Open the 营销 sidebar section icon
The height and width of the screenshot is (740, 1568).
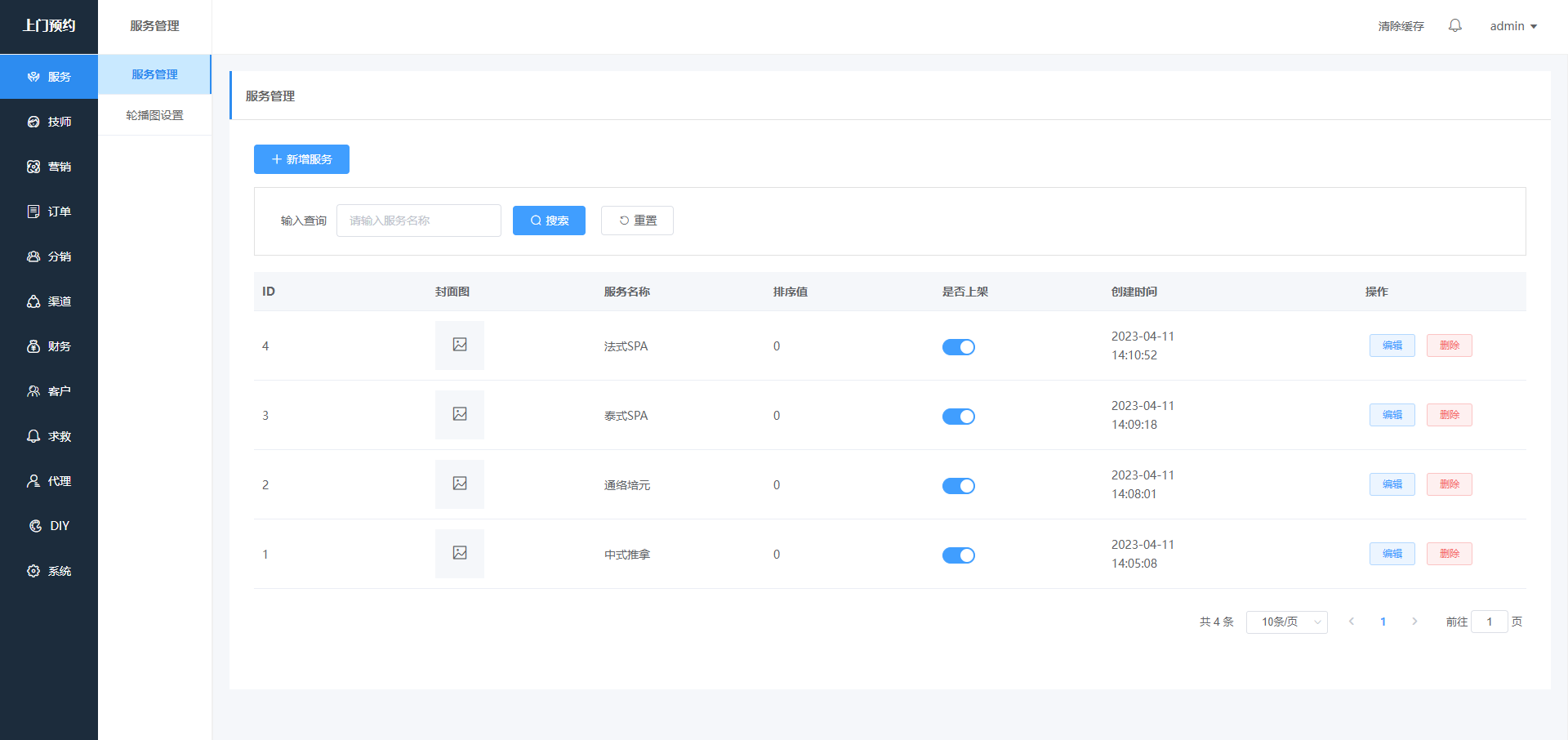pyautogui.click(x=33, y=167)
